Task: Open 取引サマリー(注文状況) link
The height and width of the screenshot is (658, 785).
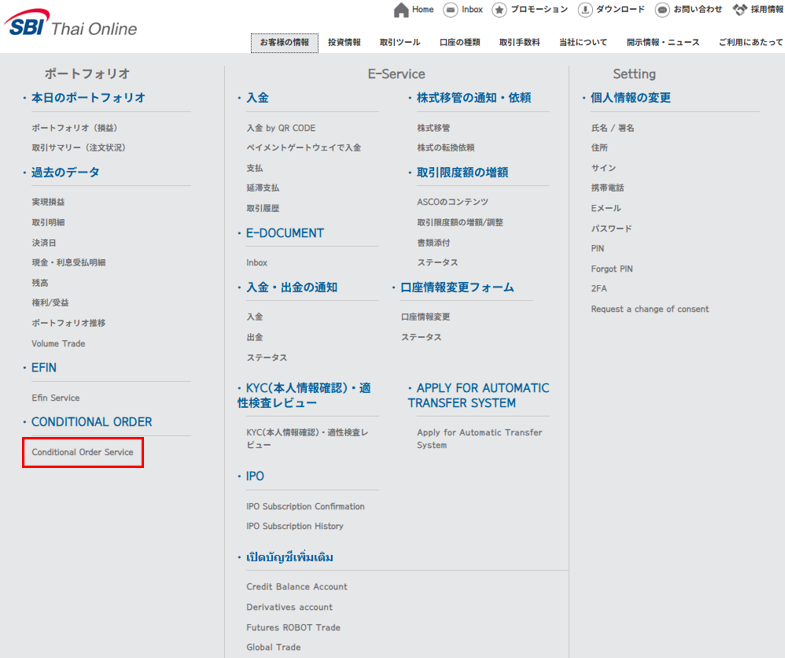Action: [79, 148]
